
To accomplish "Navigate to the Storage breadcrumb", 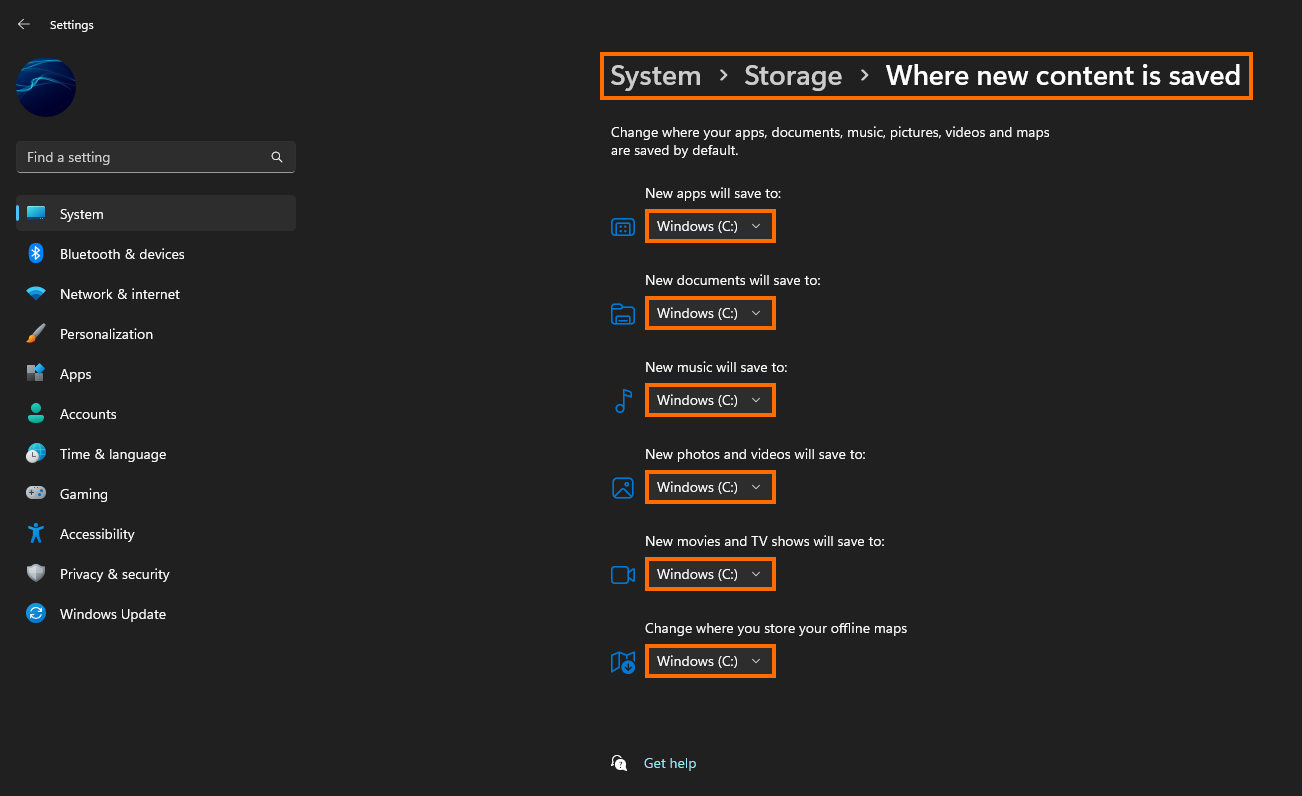I will coord(793,76).
